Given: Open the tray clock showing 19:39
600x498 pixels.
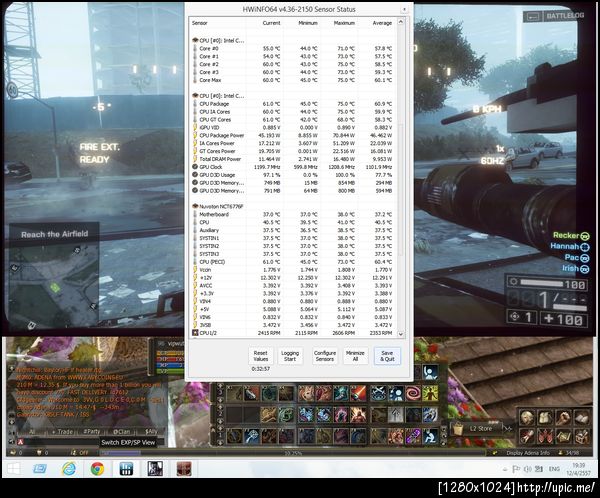Looking at the screenshot, I should [579, 469].
